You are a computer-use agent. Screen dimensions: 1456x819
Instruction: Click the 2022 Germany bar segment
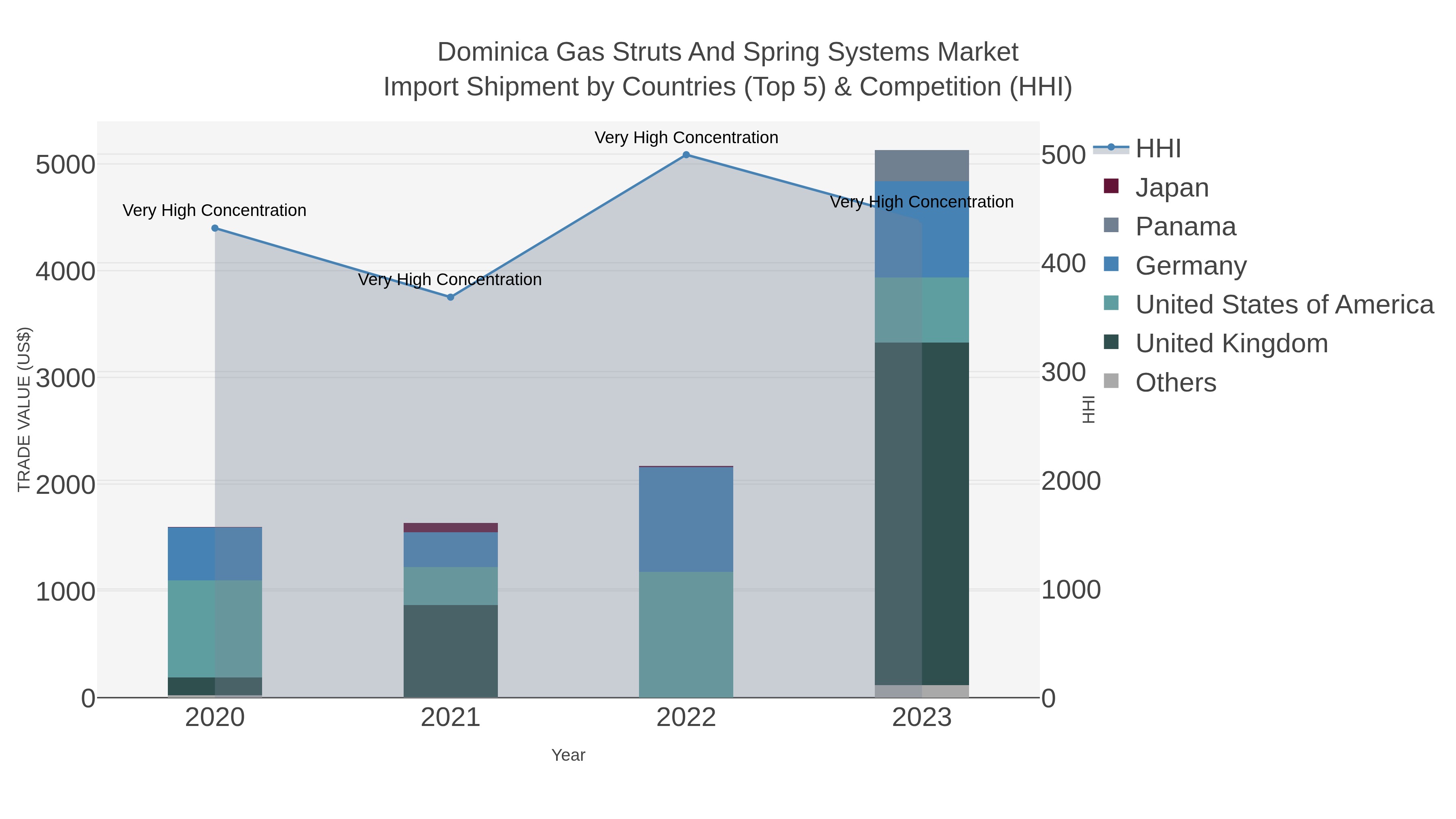[686, 519]
